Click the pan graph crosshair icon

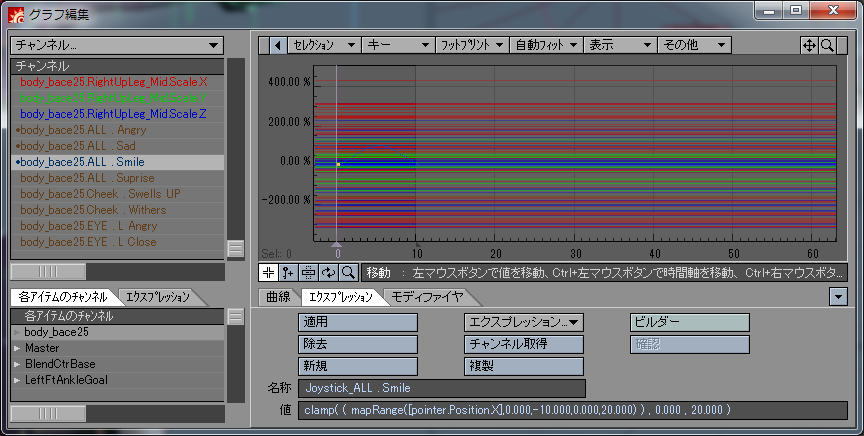pos(809,45)
